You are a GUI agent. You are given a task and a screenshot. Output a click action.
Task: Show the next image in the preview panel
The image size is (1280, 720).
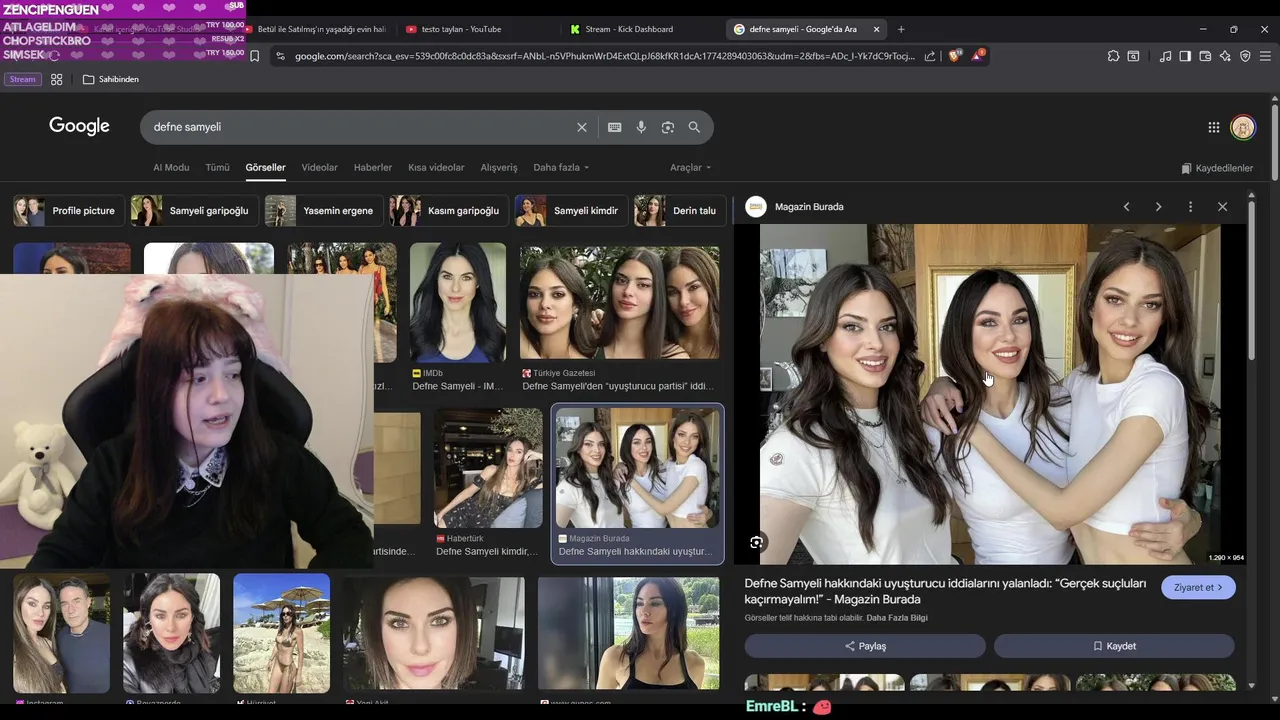click(1158, 207)
